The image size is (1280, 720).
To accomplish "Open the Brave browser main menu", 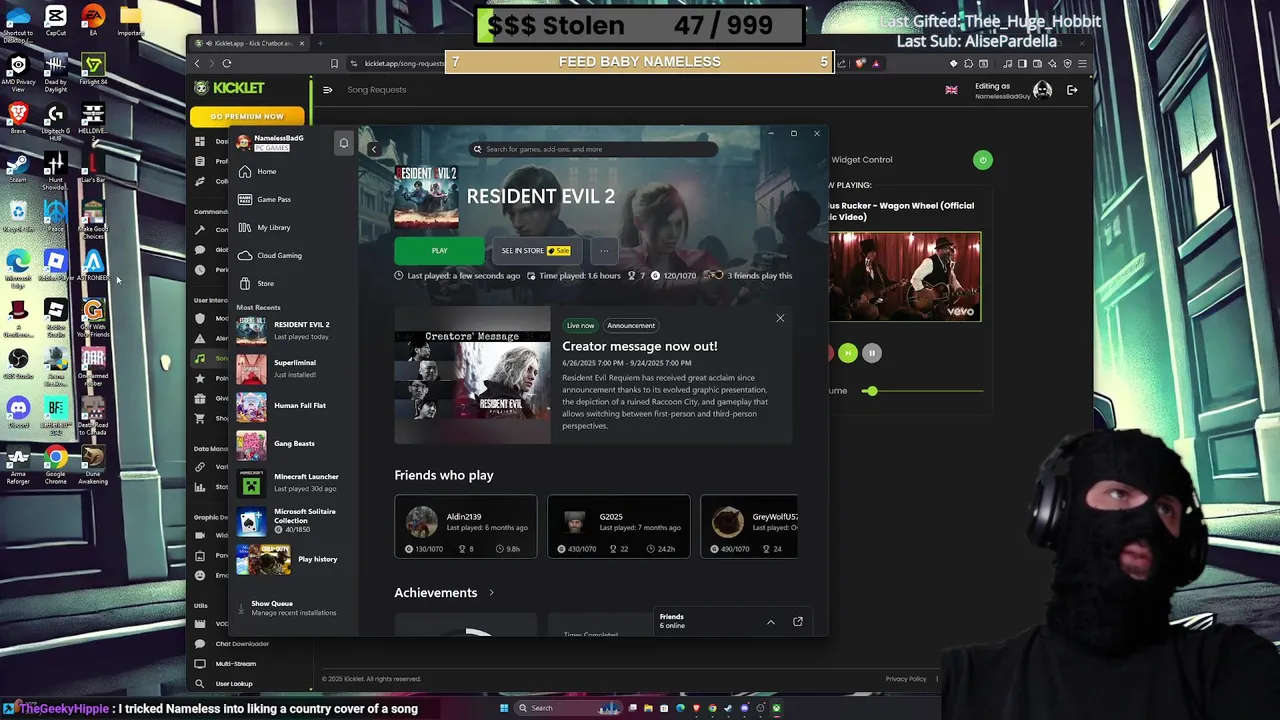I will [1082, 64].
